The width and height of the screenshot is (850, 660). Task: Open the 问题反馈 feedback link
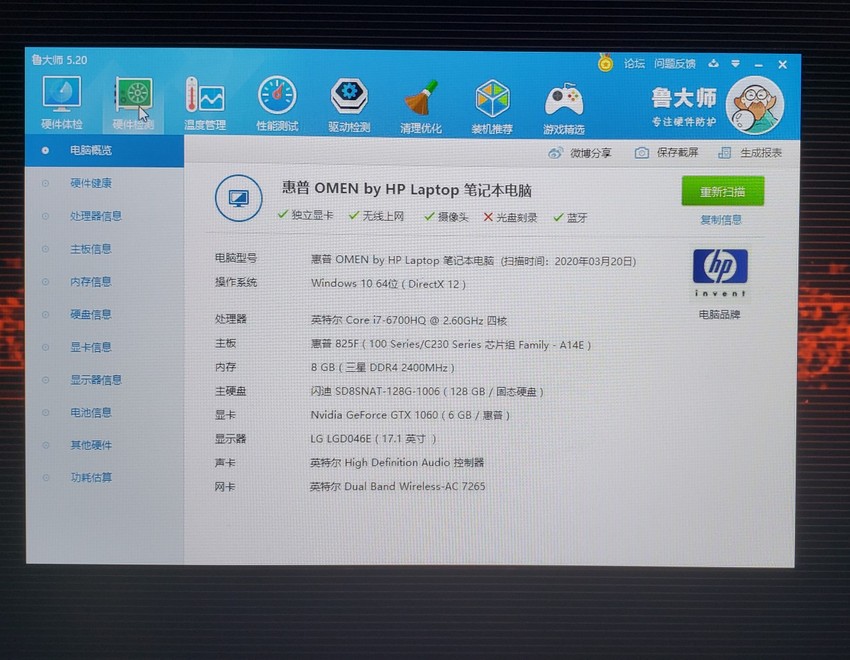[x=675, y=63]
